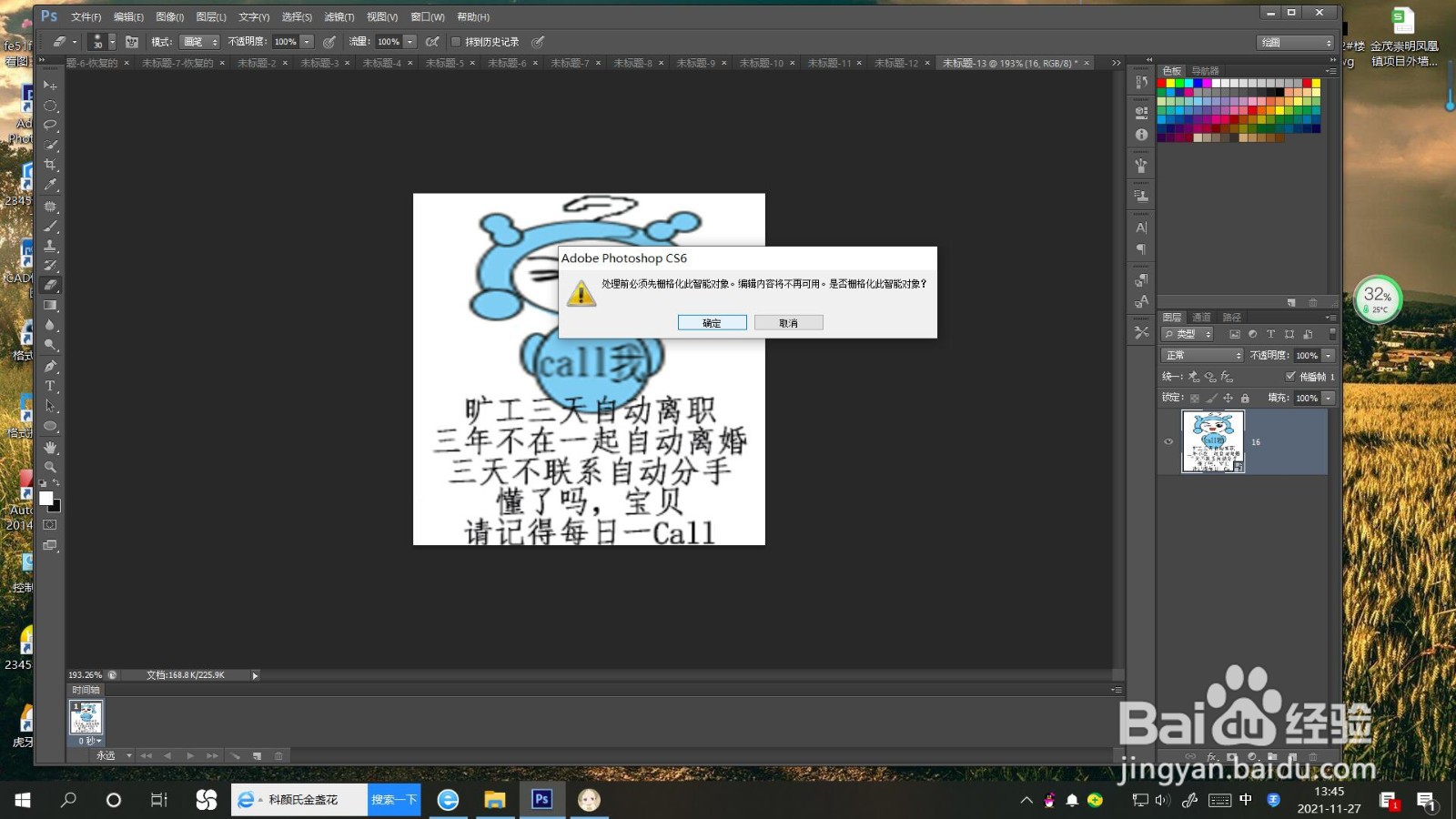Viewport: 1456px width, 819px height.
Task: Toggle the Brush panel button in options bar
Action: [132, 42]
